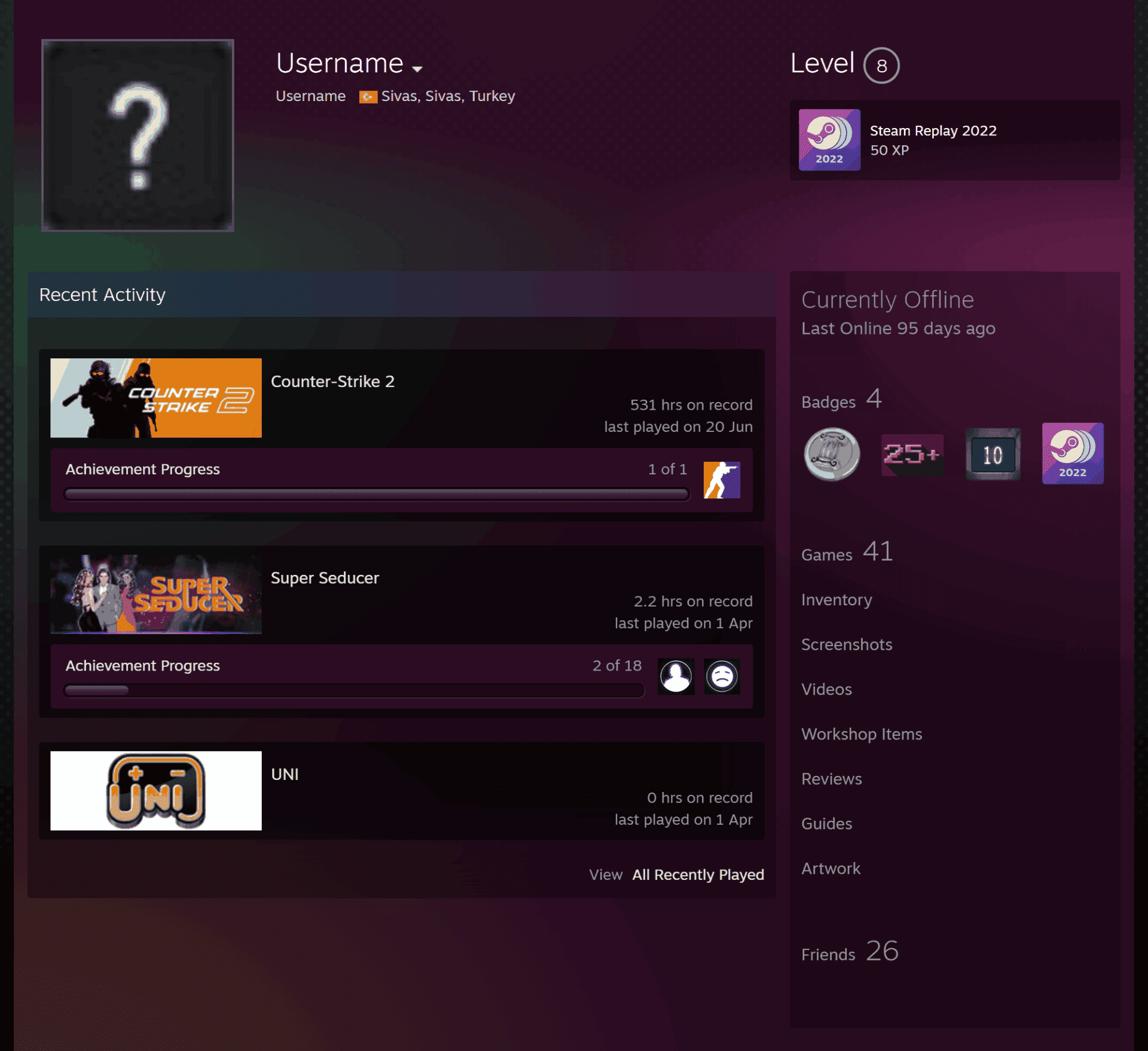Click Counter-Strike 2 achievement icon
Viewport: 1148px width, 1051px height.
click(x=722, y=480)
